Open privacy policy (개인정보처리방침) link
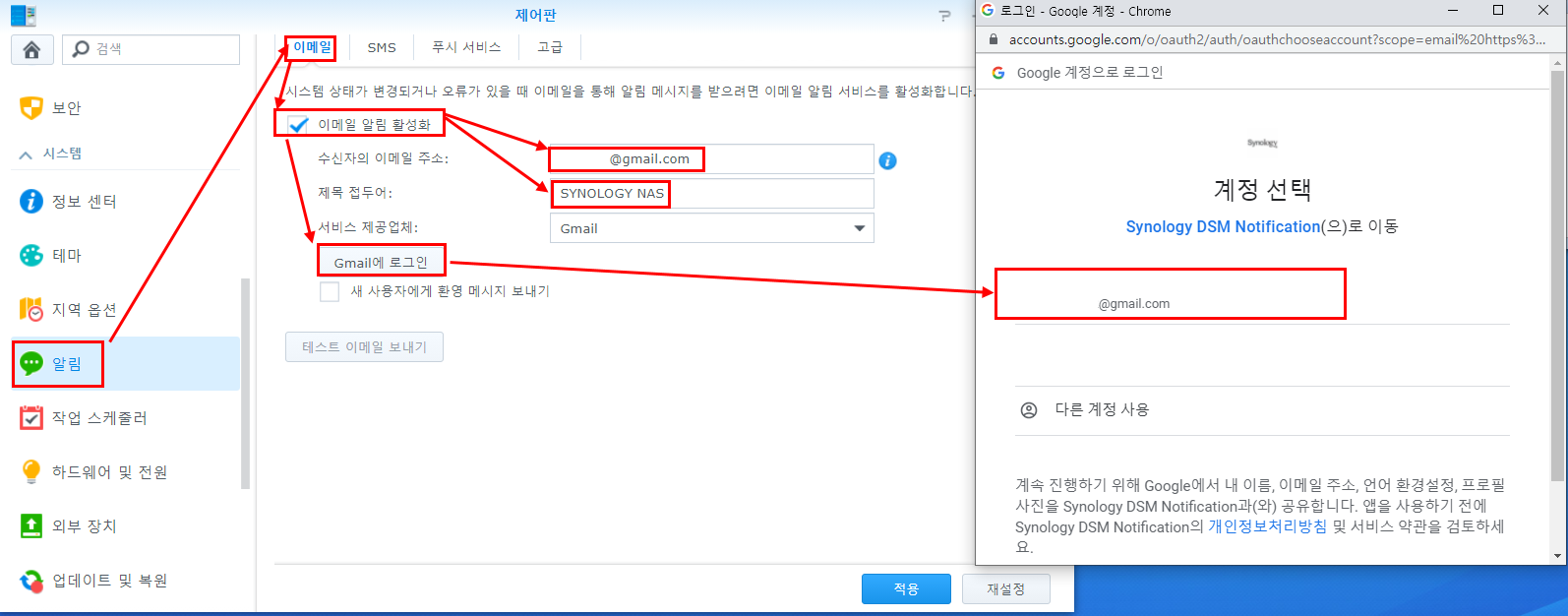This screenshot has height=616, width=1568. click(1267, 526)
